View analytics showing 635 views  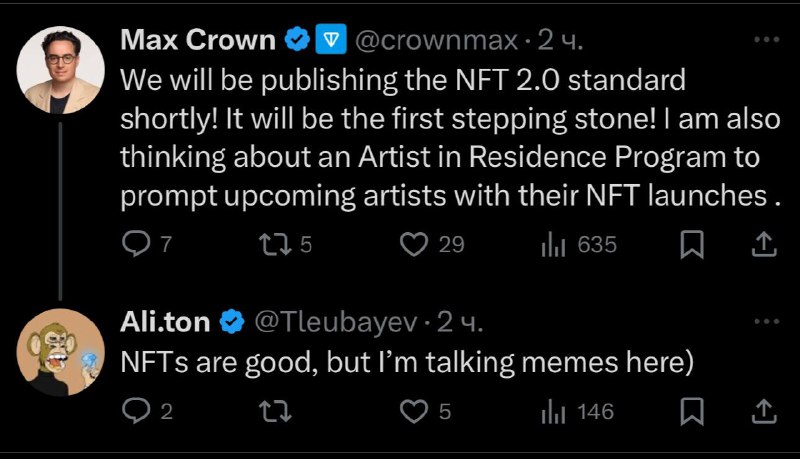click(554, 245)
